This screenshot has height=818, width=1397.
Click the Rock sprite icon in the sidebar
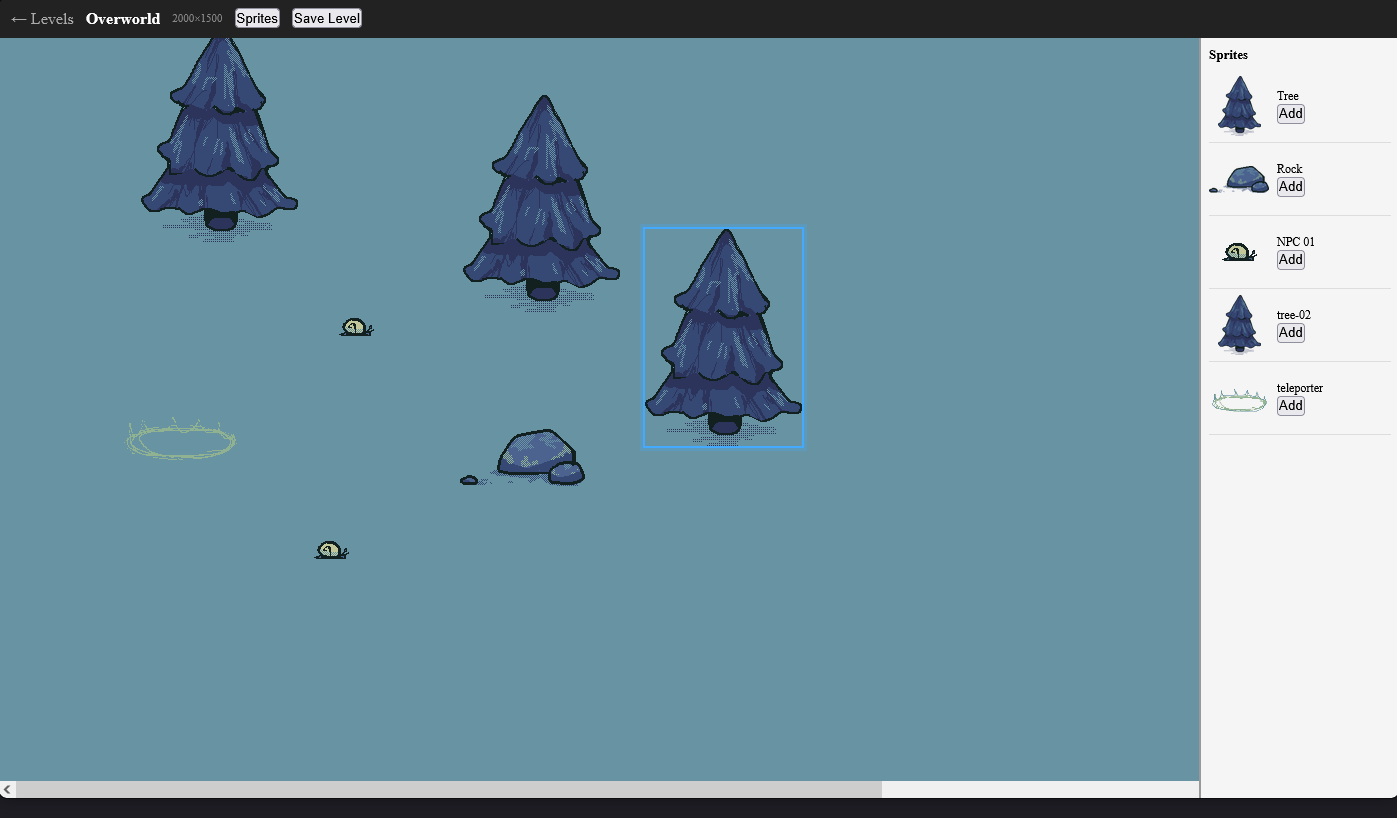(x=1239, y=180)
